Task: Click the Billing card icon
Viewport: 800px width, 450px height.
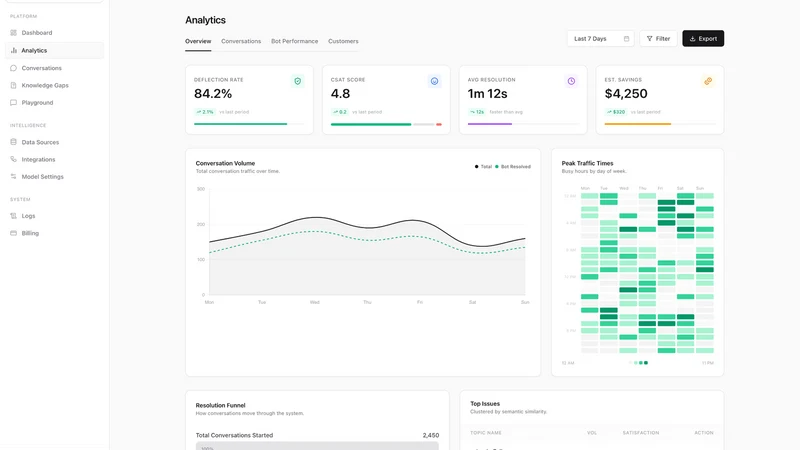Action: point(13,233)
